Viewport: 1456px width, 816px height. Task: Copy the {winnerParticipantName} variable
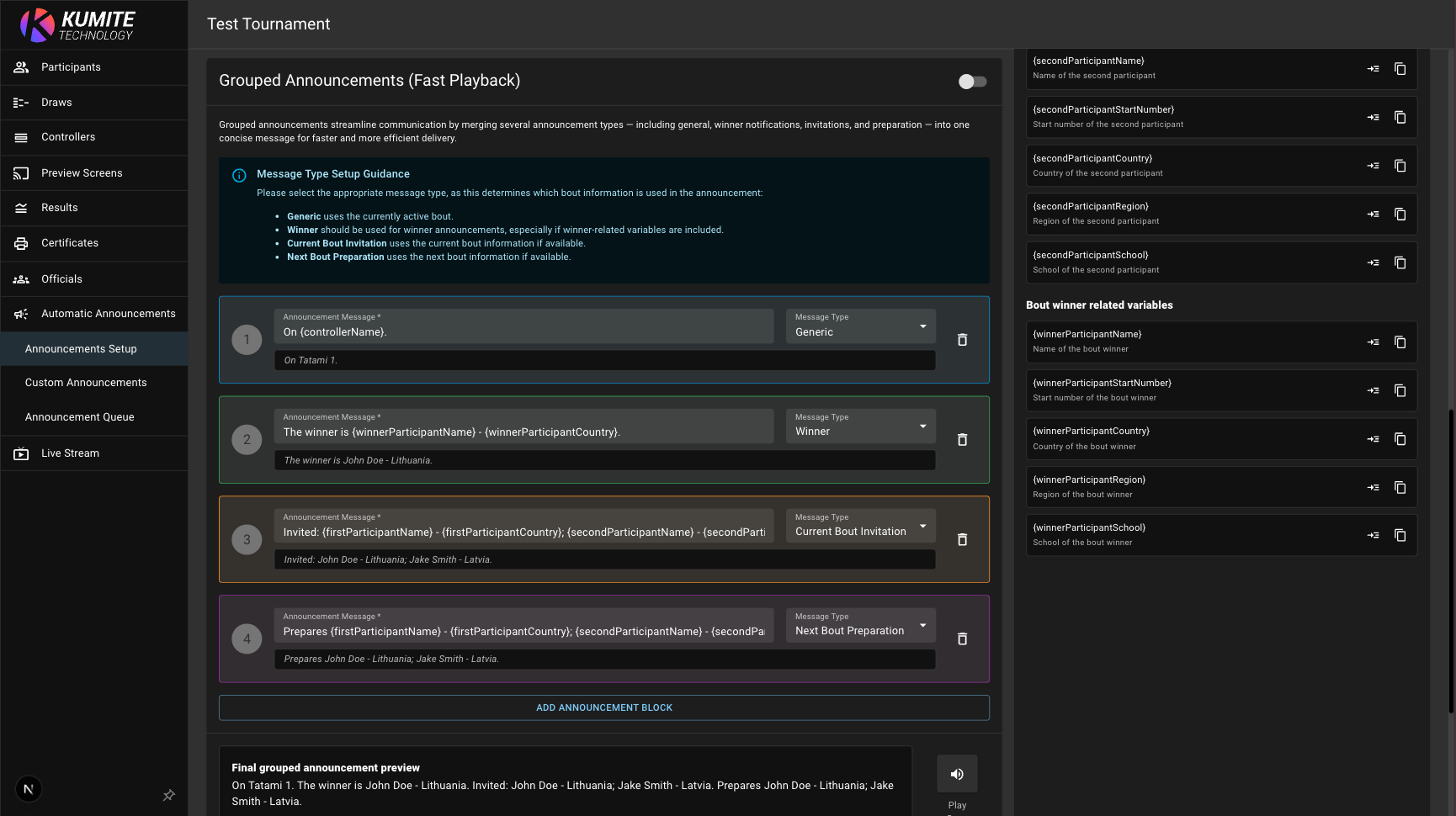click(x=1400, y=342)
